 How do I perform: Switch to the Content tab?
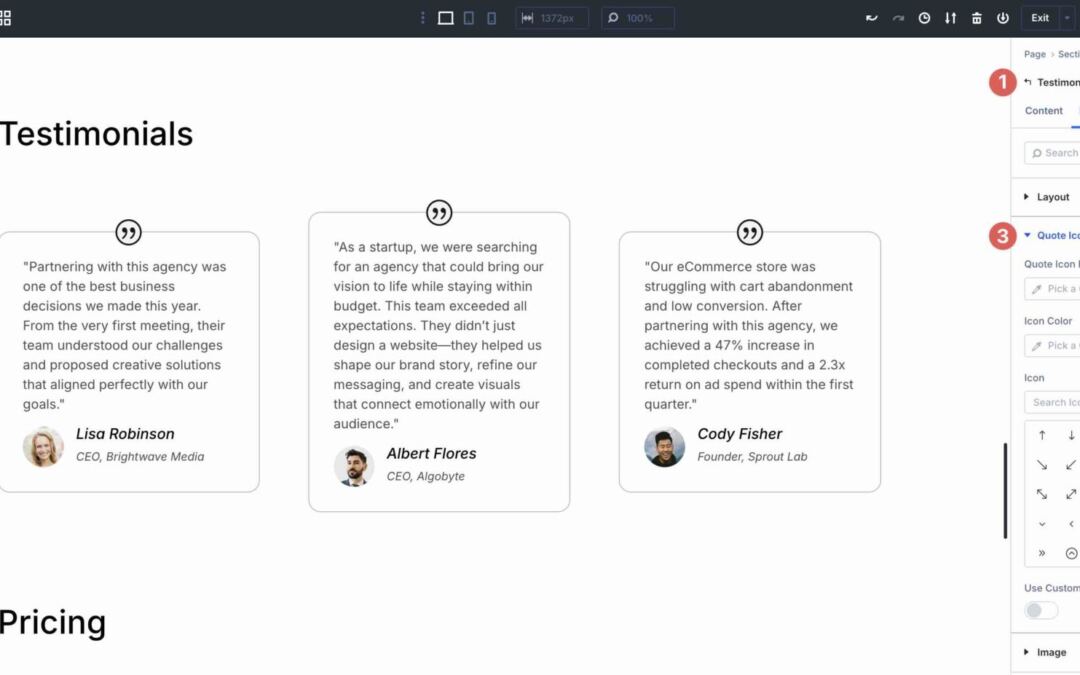[x=1043, y=111]
